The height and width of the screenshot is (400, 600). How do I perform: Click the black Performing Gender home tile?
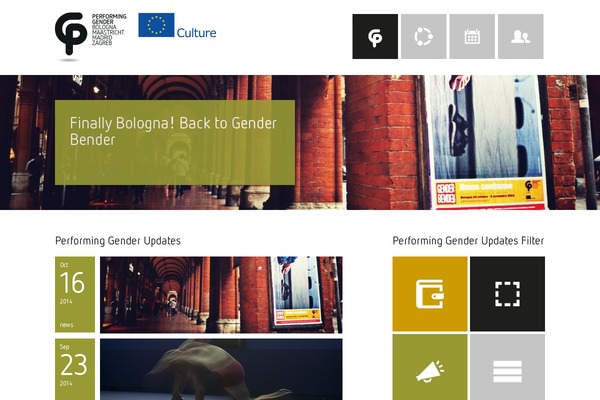[375, 36]
